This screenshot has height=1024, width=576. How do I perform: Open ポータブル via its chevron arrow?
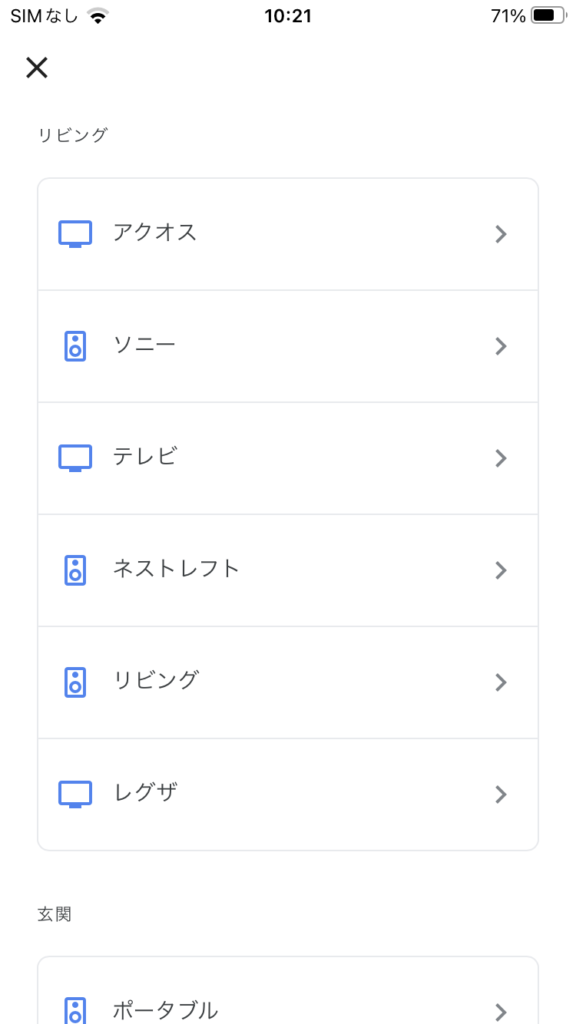[501, 1012]
